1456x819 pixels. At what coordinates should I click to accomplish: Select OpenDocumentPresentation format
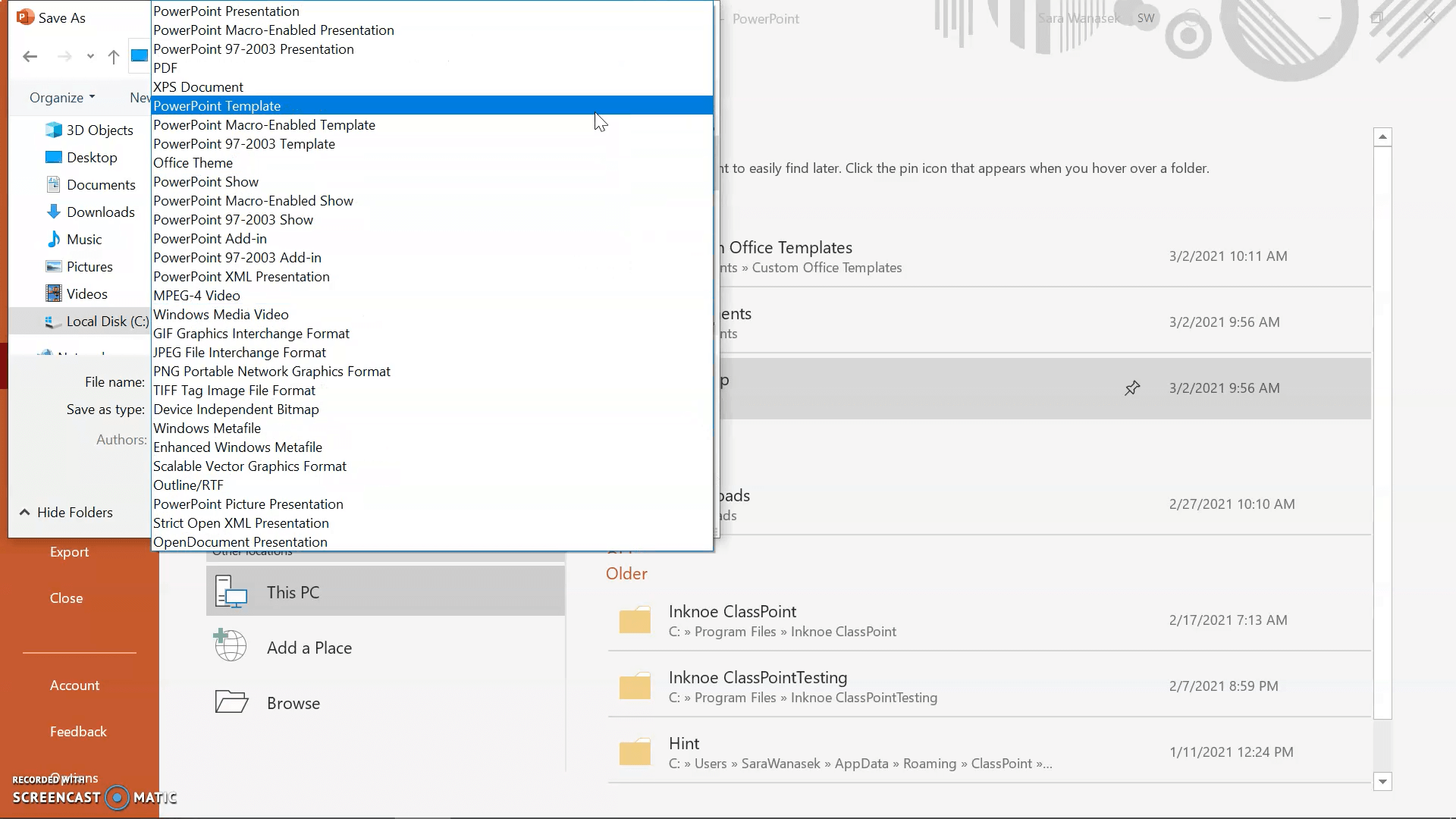[240, 541]
